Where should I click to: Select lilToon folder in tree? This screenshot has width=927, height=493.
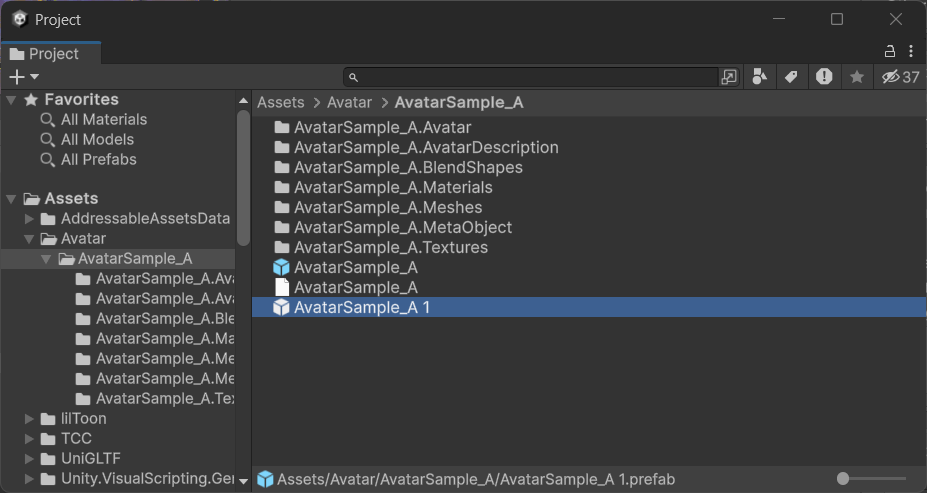coord(83,419)
